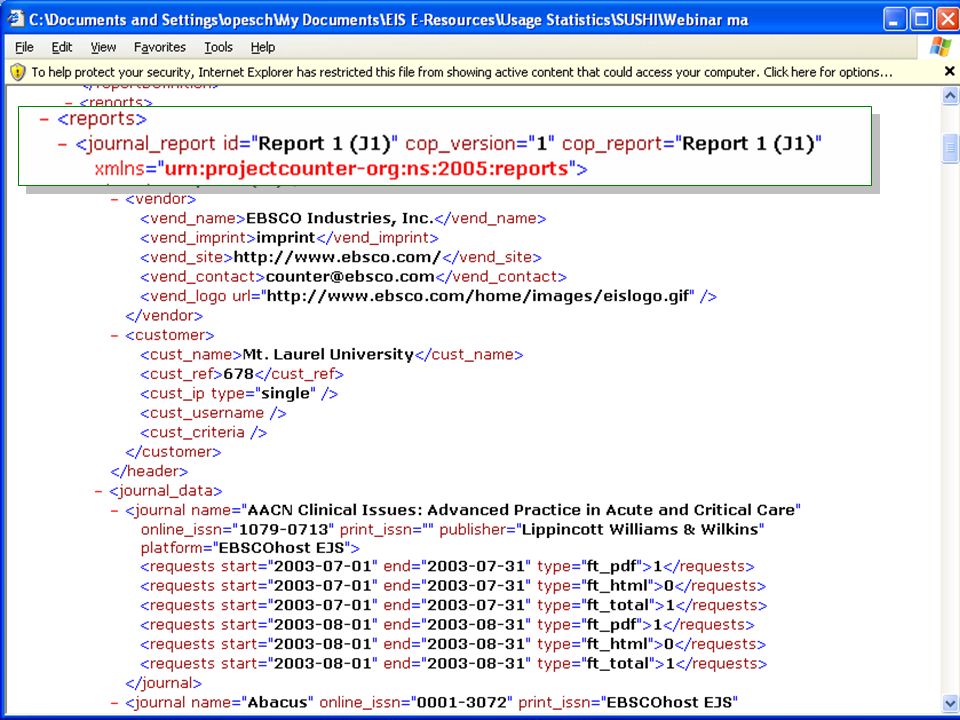Open the Help menu
The width and height of the screenshot is (960, 720).
pyautogui.click(x=263, y=47)
